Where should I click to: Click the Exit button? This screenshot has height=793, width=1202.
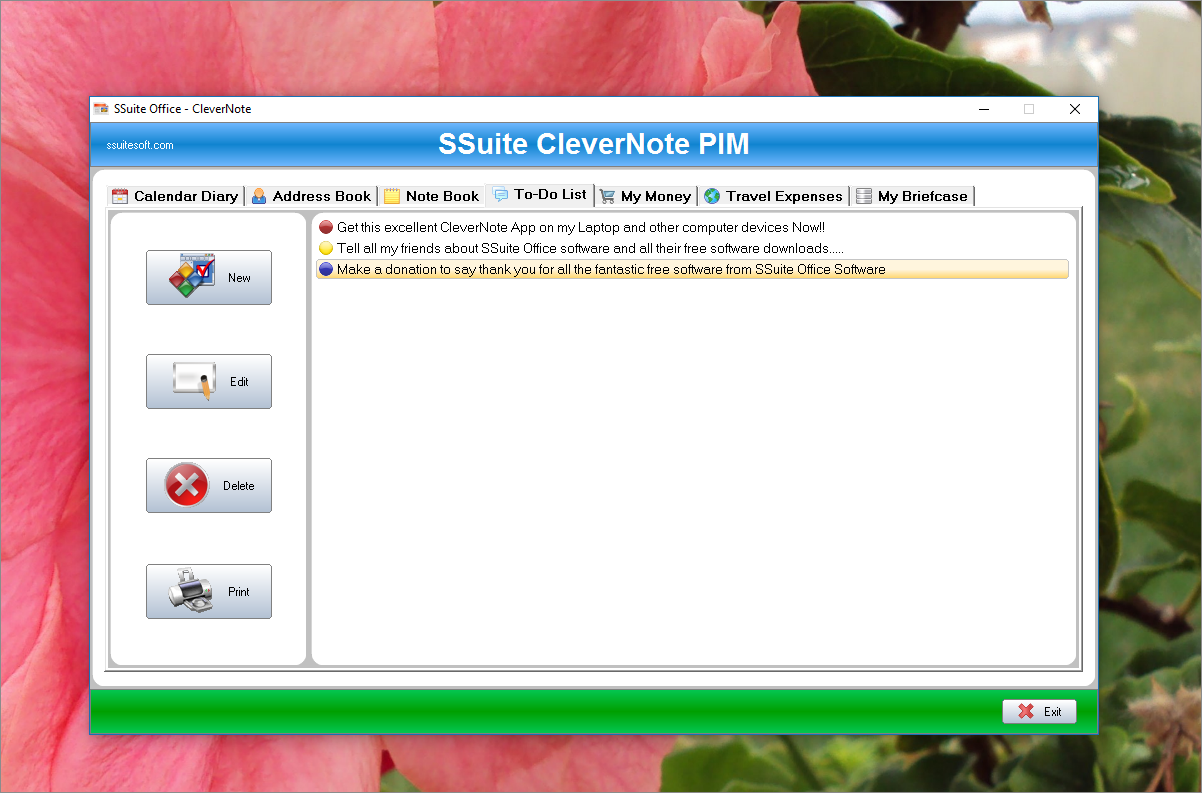(1040, 711)
